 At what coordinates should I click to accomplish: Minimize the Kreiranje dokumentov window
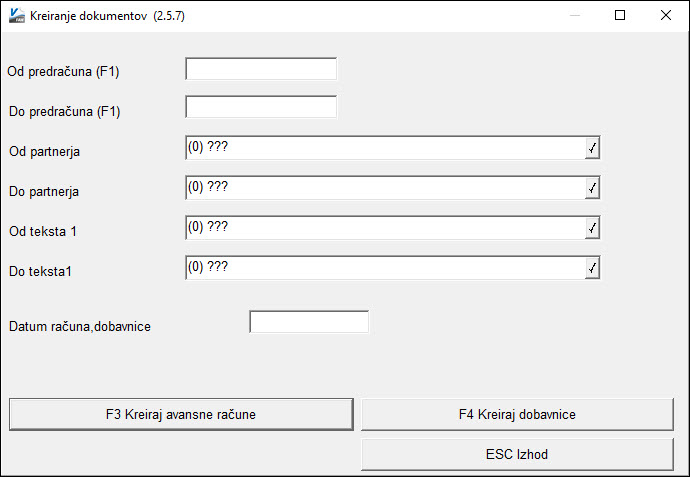(x=574, y=15)
